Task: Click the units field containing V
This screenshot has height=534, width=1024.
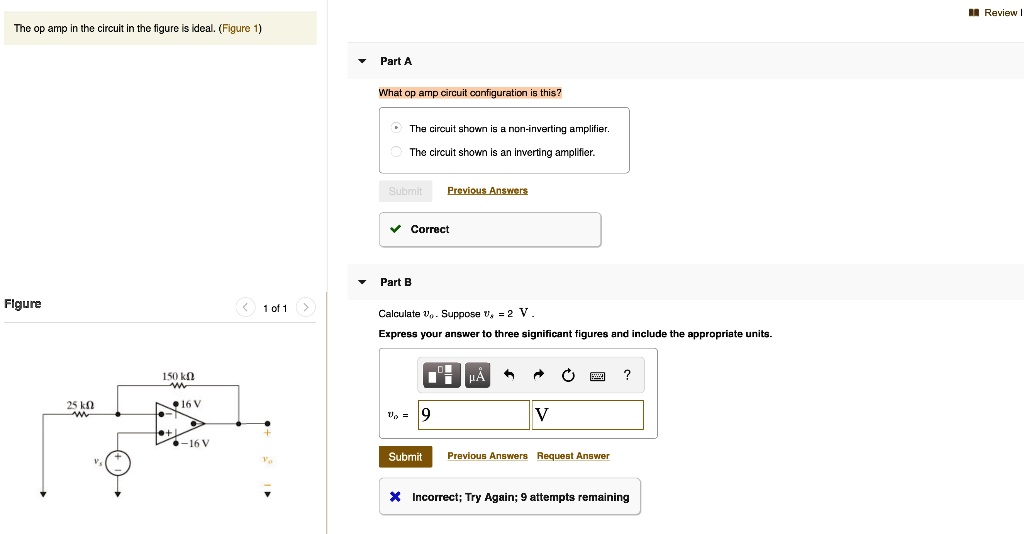Action: 588,414
